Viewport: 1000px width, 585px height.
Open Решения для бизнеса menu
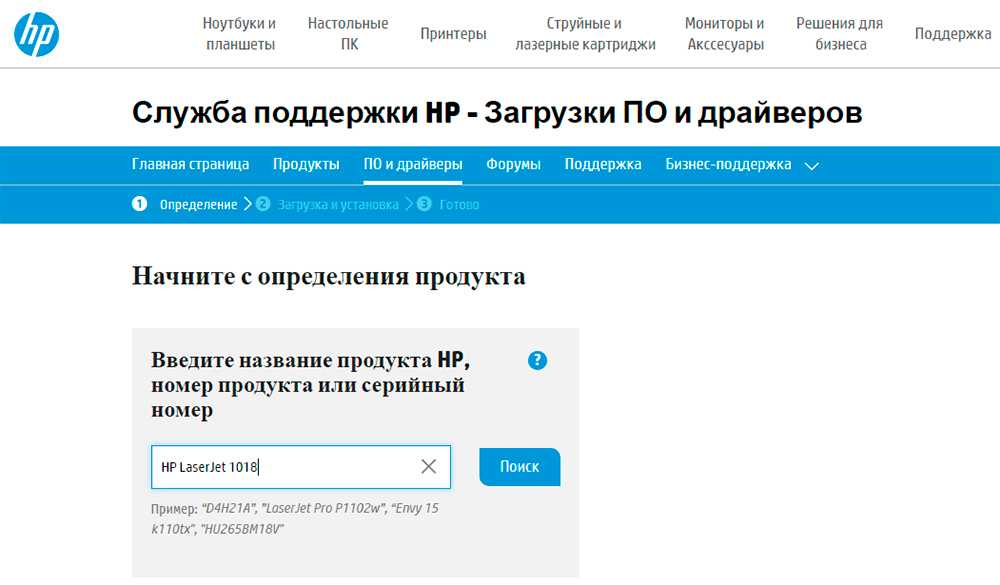pyautogui.click(x=840, y=34)
